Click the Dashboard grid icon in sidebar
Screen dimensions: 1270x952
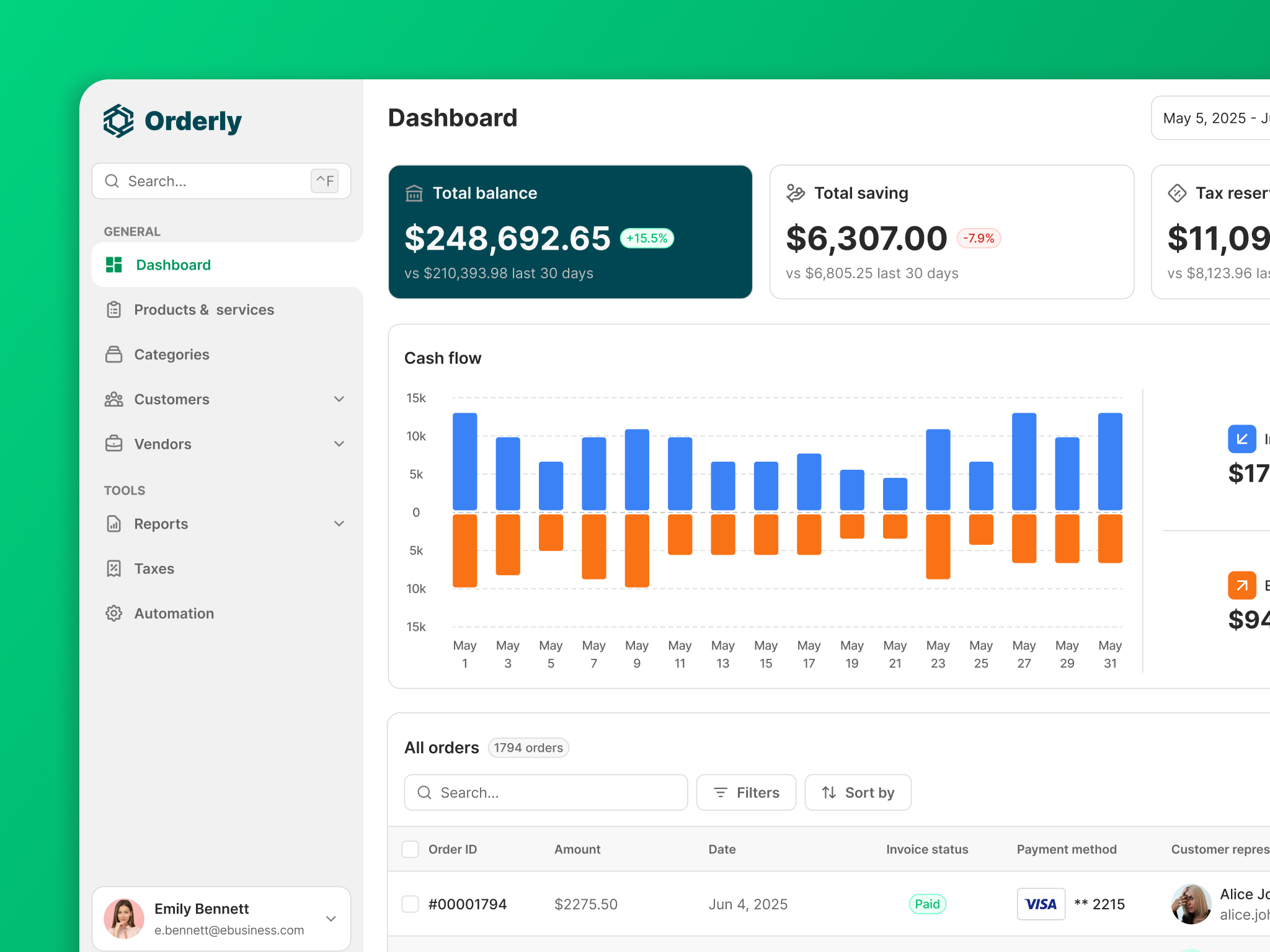pos(114,265)
